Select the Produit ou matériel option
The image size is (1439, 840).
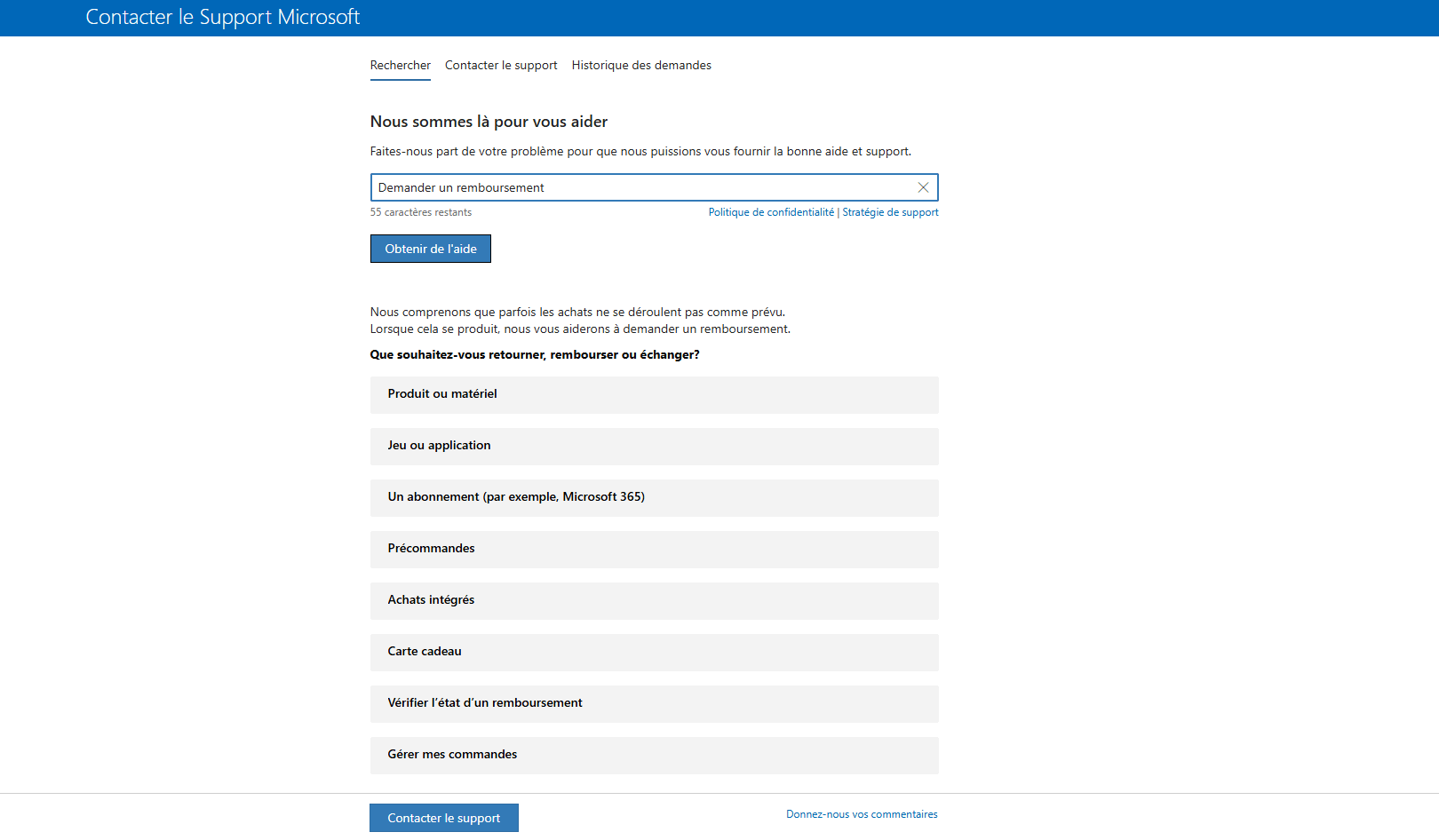[x=655, y=394]
